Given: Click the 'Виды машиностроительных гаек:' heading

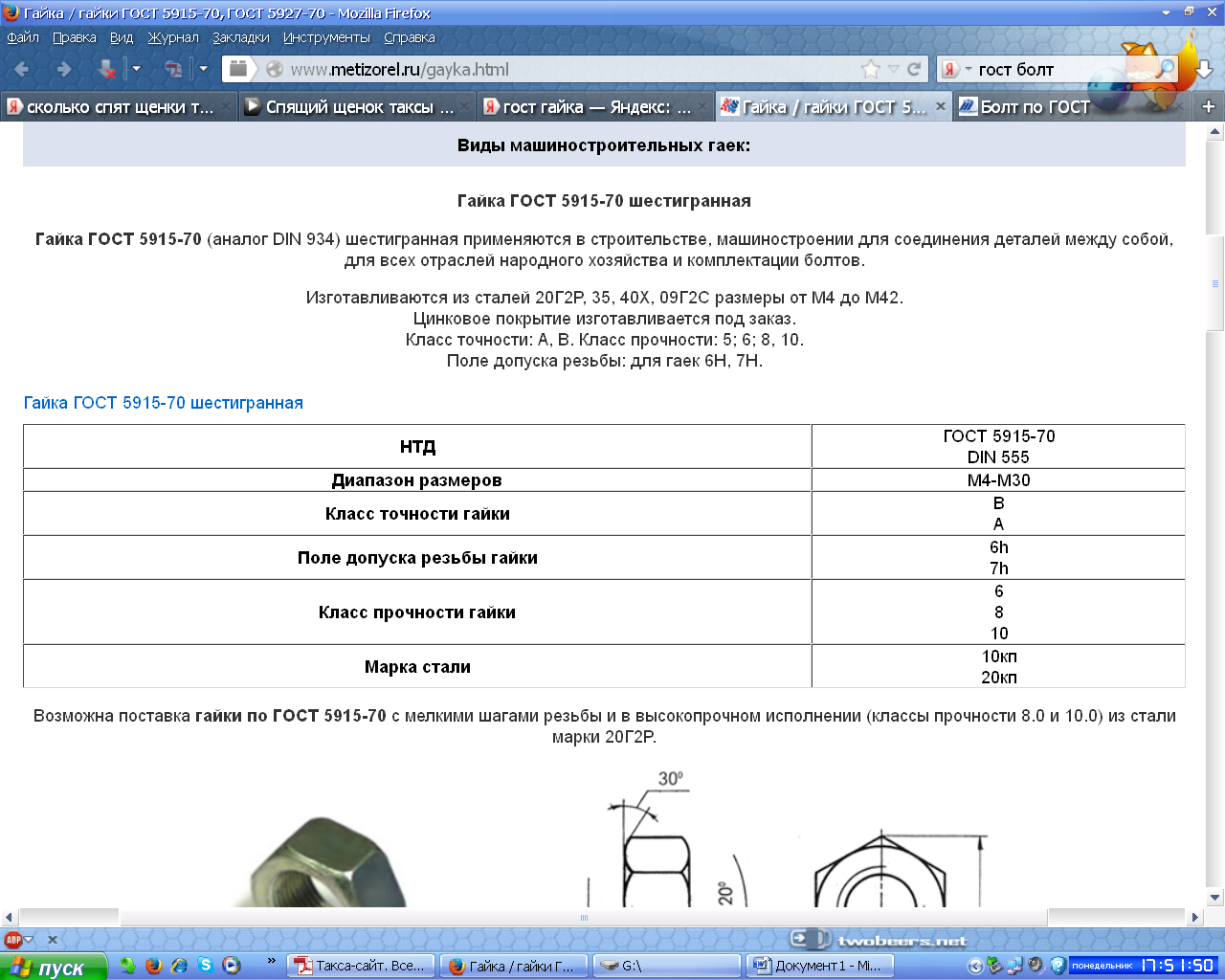Looking at the screenshot, I should tap(604, 145).
